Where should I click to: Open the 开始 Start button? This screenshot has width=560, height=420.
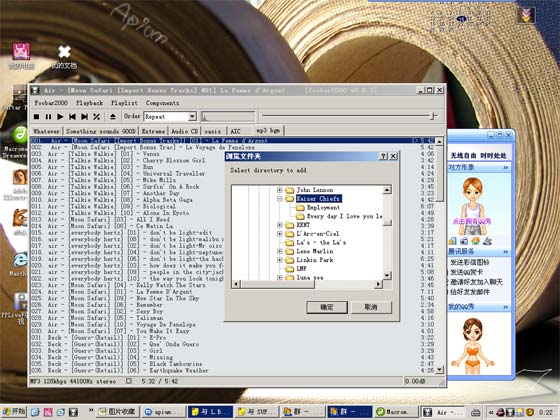point(13,412)
